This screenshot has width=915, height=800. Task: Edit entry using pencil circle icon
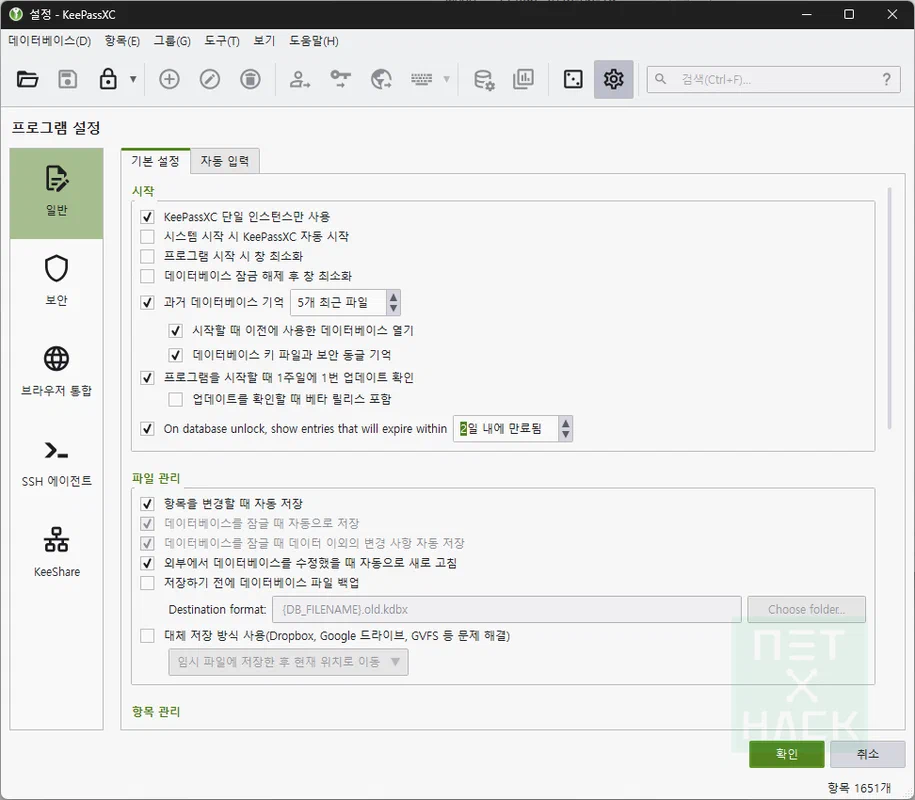[x=210, y=79]
